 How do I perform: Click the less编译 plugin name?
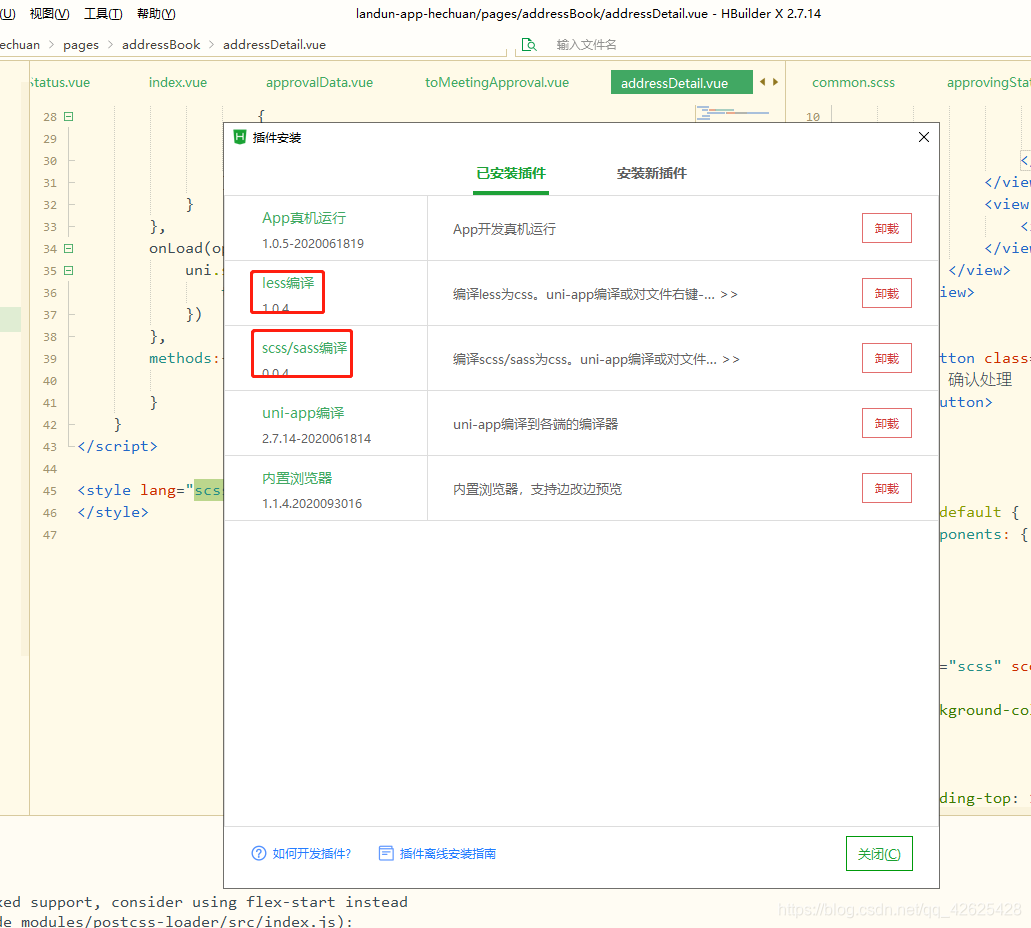tap(288, 283)
